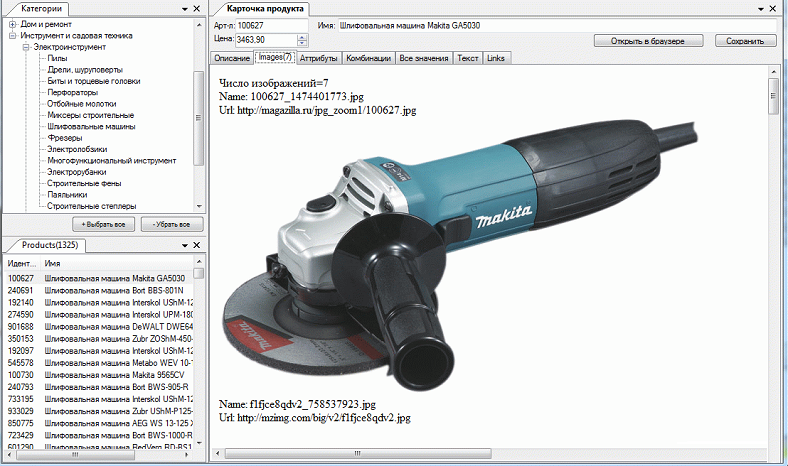The height and width of the screenshot is (466, 788).
Task: Open the Категории panel dropdown arrow
Action: coord(184,9)
